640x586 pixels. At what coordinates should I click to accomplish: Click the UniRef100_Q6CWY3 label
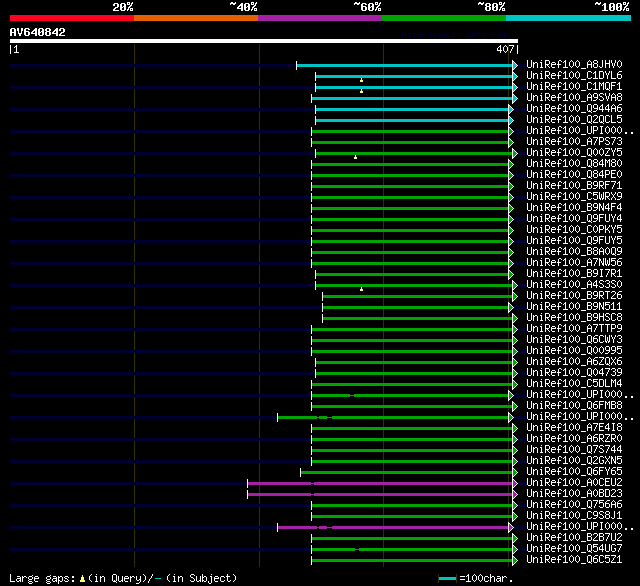coord(574,340)
